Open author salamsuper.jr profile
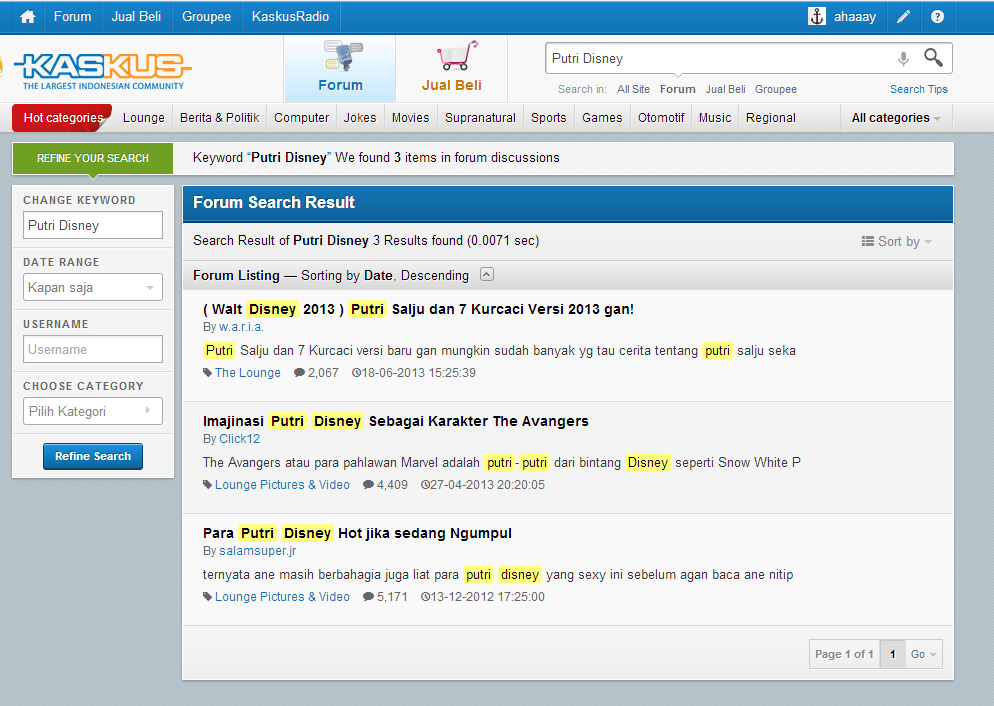Image resolution: width=994 pixels, height=706 pixels. pos(257,551)
